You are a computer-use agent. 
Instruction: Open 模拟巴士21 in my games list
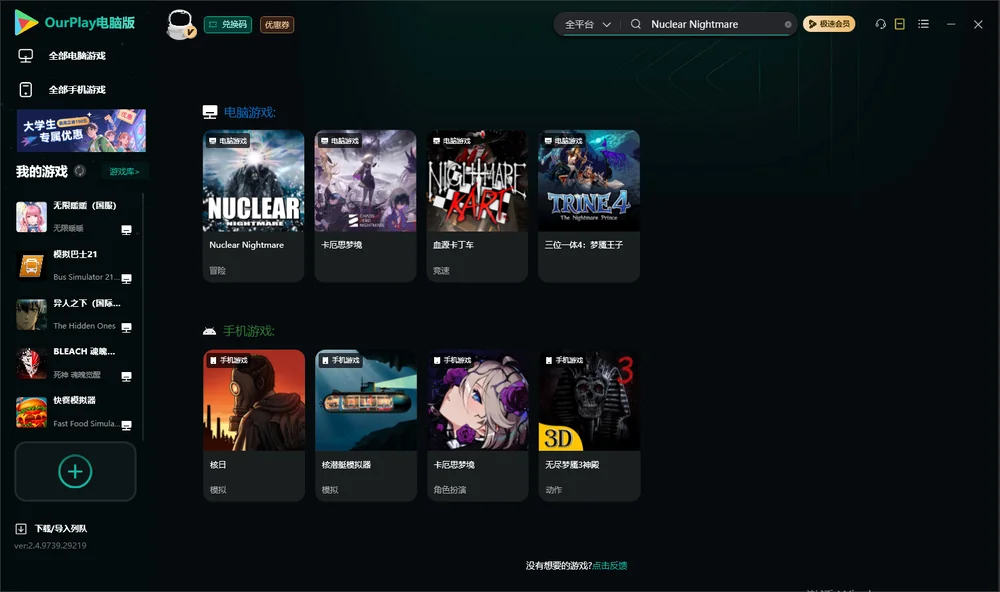click(75, 265)
